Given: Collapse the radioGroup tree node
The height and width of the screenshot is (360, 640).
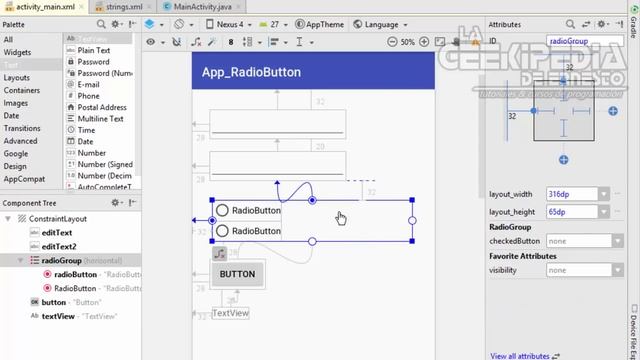Looking at the screenshot, I should pos(20,260).
